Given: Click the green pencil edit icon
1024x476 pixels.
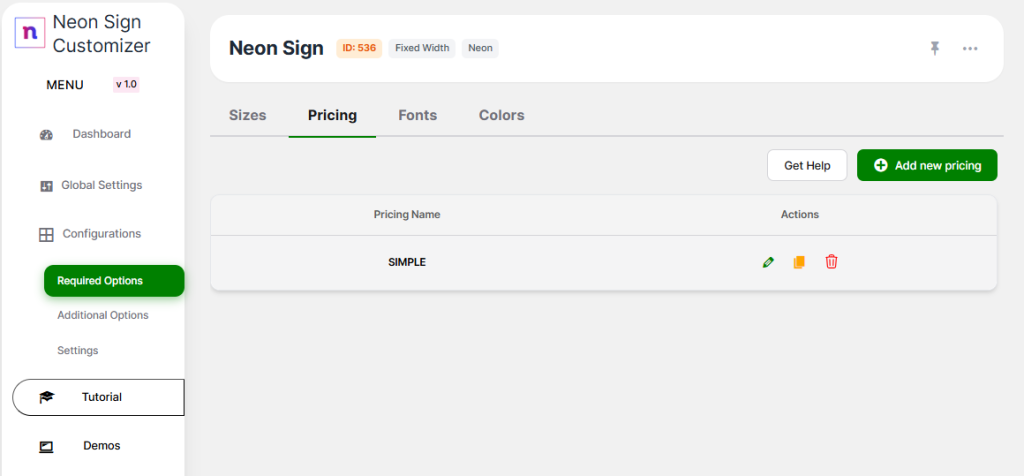Looking at the screenshot, I should tap(768, 262).
